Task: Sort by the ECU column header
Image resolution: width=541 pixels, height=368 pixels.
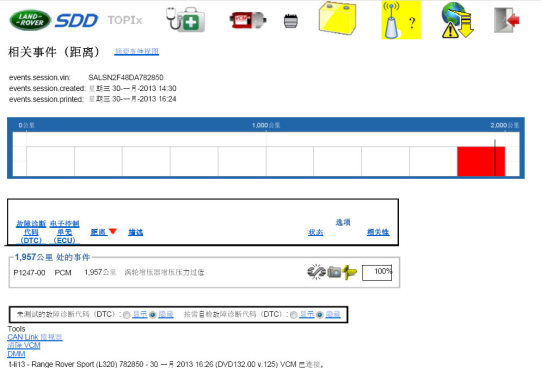Action: coord(65,232)
